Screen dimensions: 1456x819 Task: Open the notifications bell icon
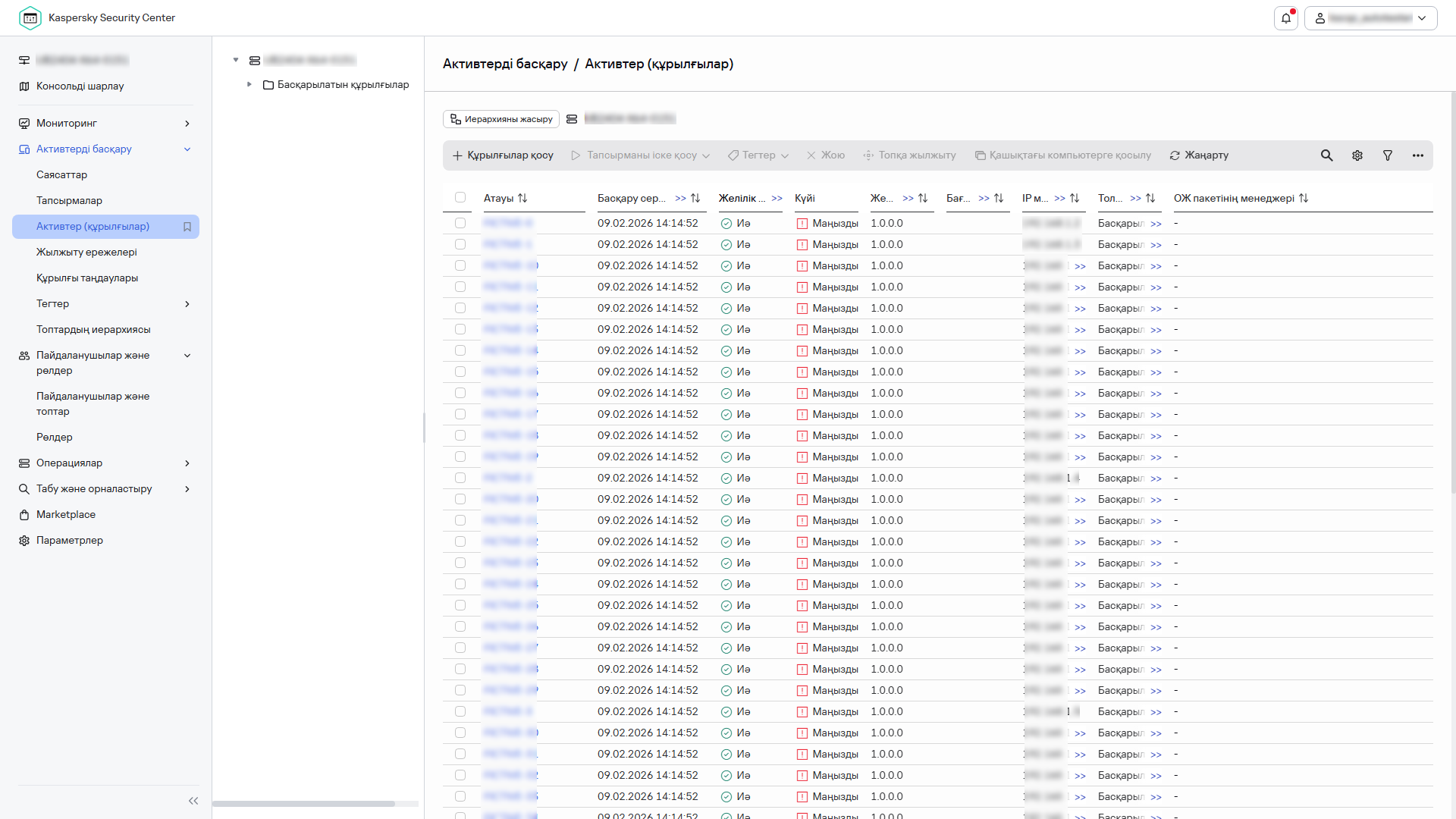tap(1285, 18)
